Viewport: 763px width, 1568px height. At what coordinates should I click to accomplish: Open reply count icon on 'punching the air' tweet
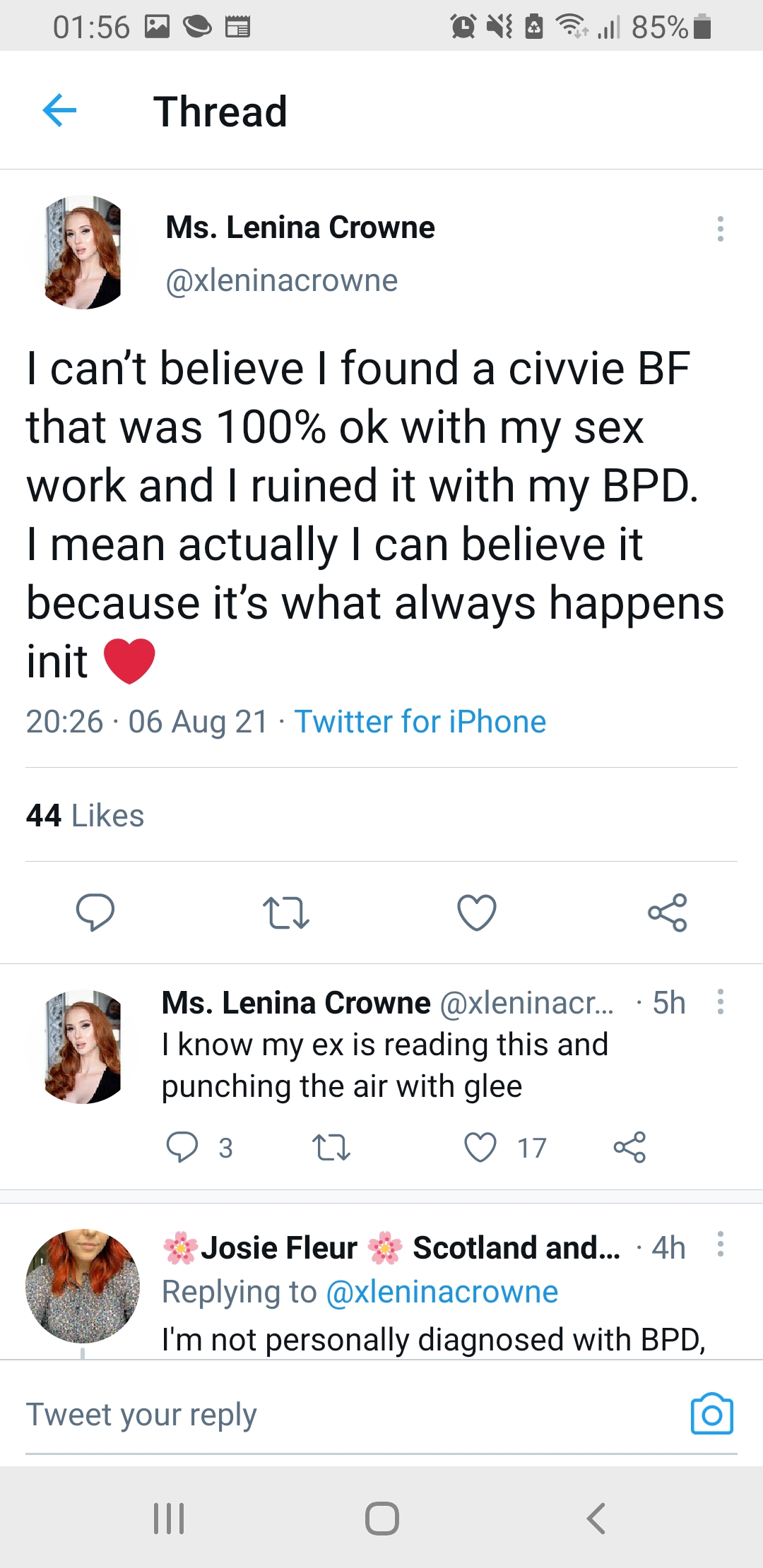pyautogui.click(x=182, y=1147)
